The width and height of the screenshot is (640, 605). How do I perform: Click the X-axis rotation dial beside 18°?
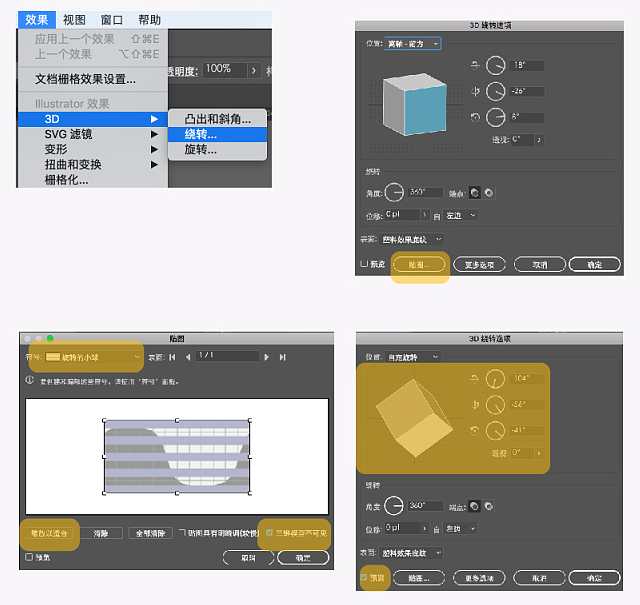[497, 66]
